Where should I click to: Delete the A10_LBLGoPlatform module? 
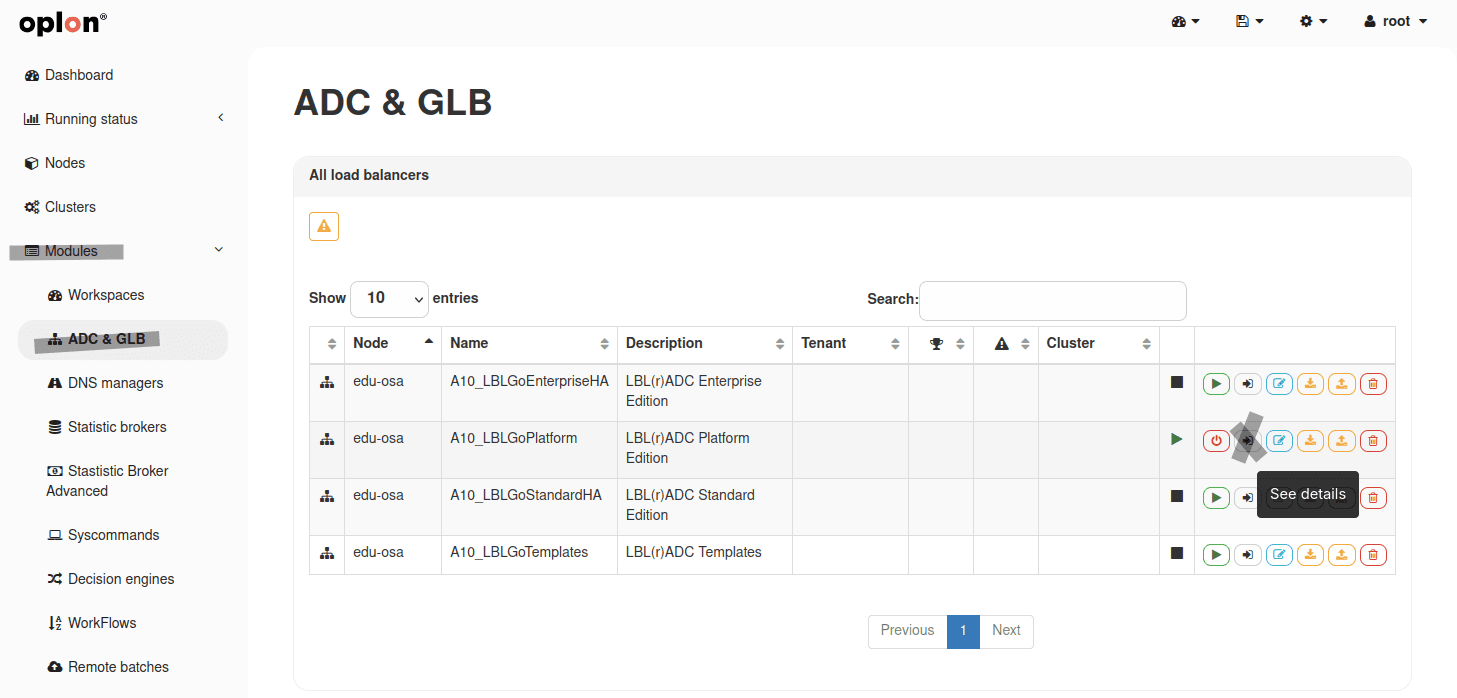click(1373, 440)
